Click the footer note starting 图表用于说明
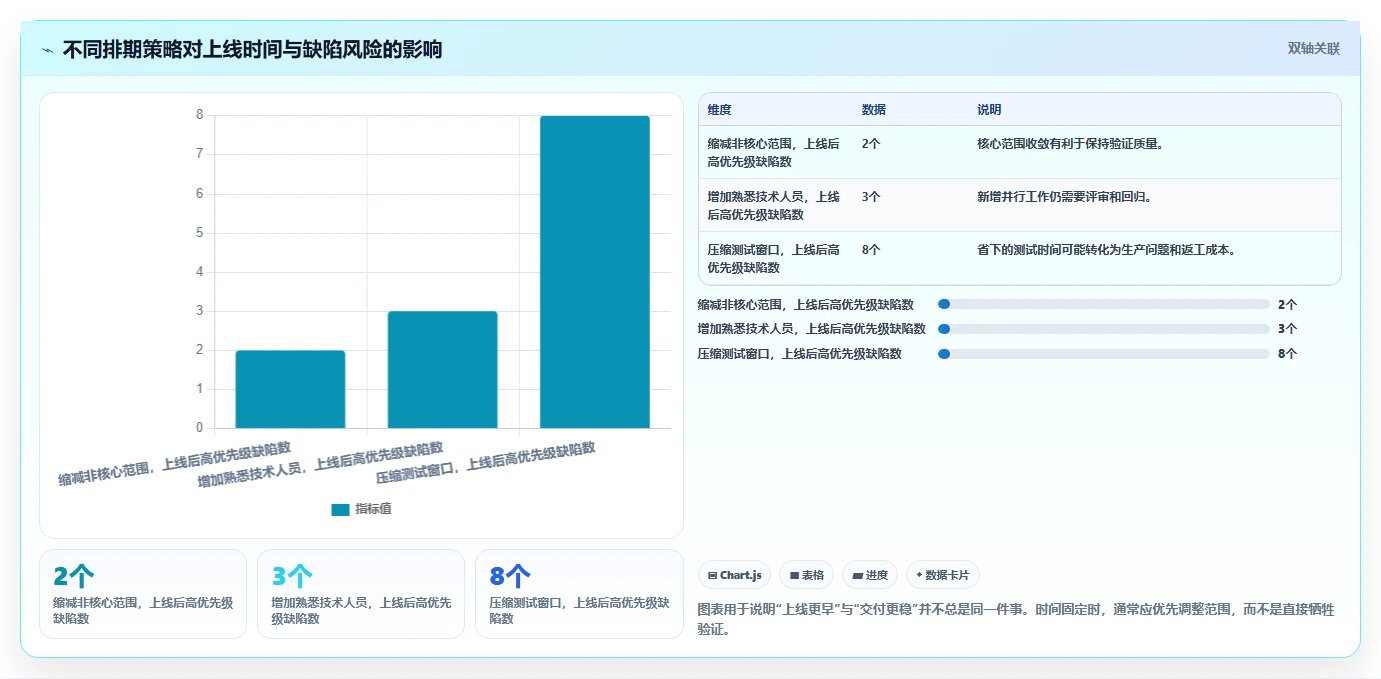Screen dimensions: 1381x679 click(1016, 620)
